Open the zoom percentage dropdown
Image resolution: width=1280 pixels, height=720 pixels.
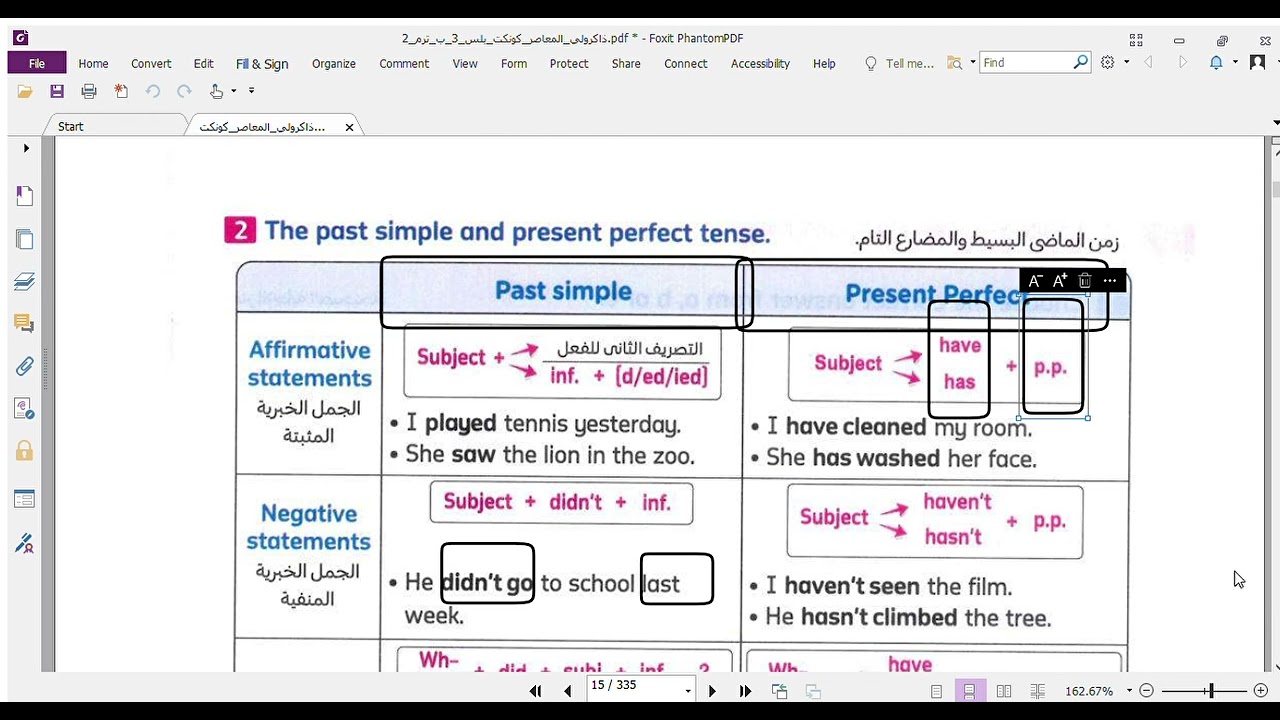[1129, 691]
